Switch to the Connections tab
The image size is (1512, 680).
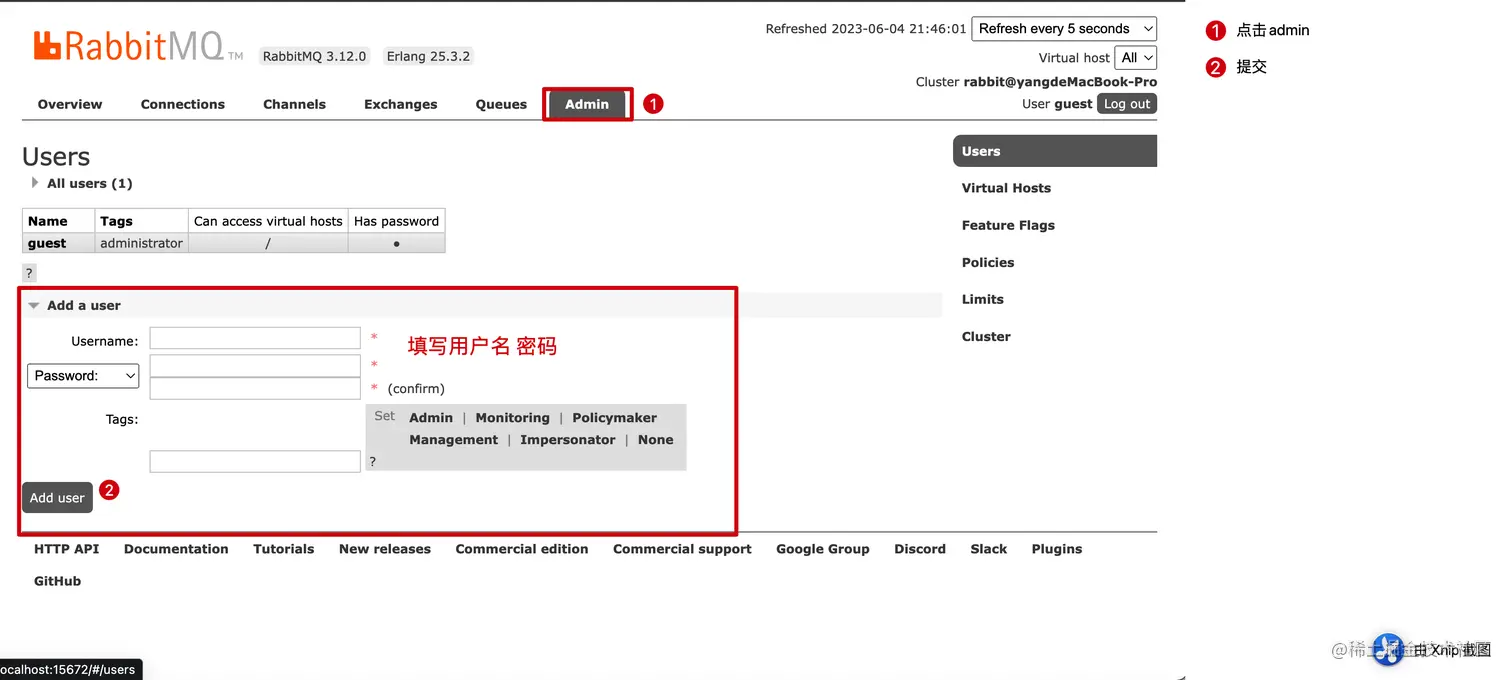click(183, 104)
